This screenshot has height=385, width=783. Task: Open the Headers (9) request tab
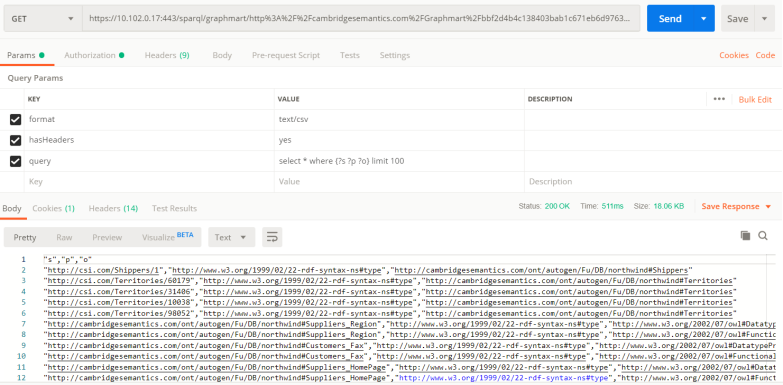[167, 55]
